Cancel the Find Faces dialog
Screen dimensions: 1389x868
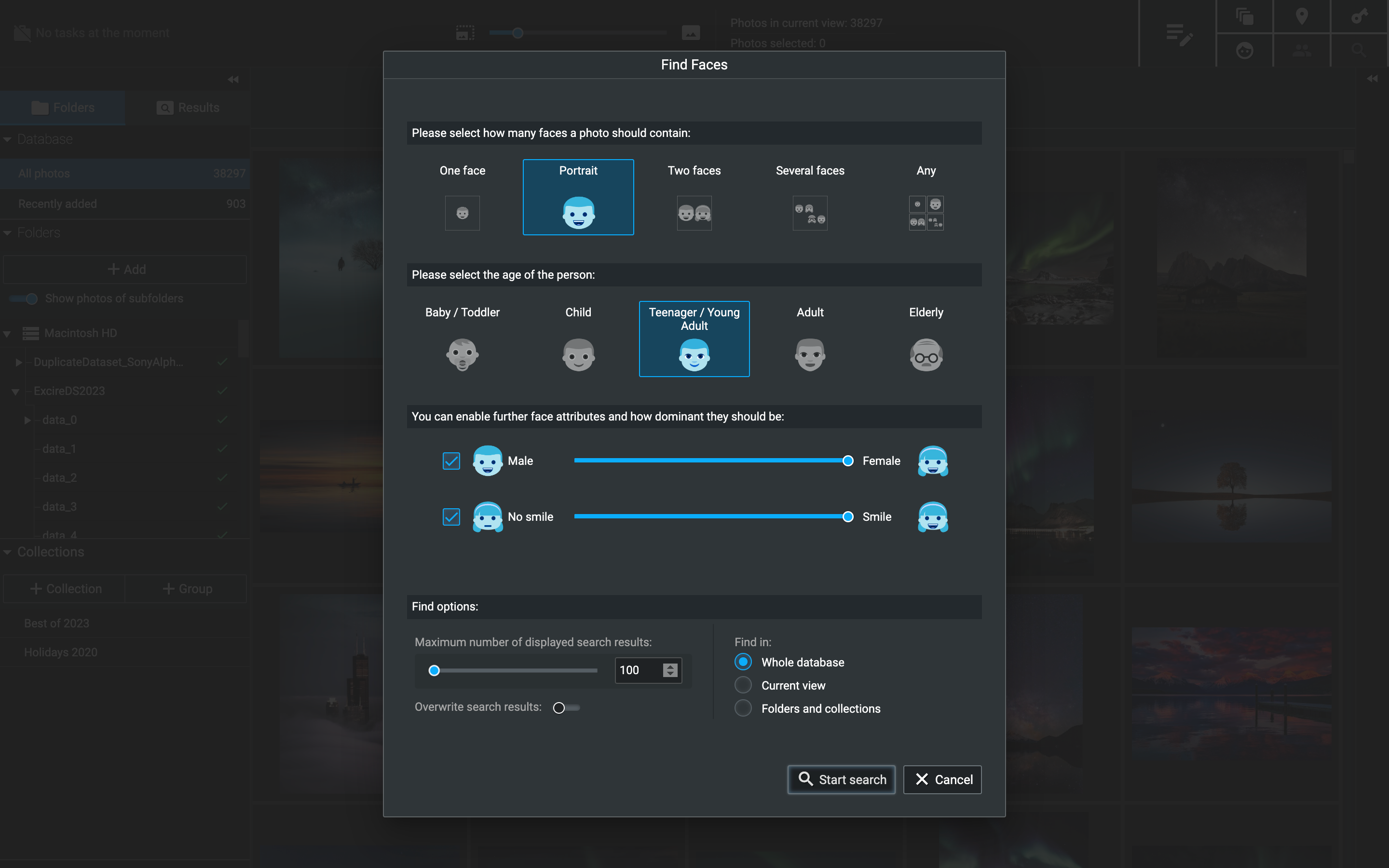pyautogui.click(x=942, y=779)
